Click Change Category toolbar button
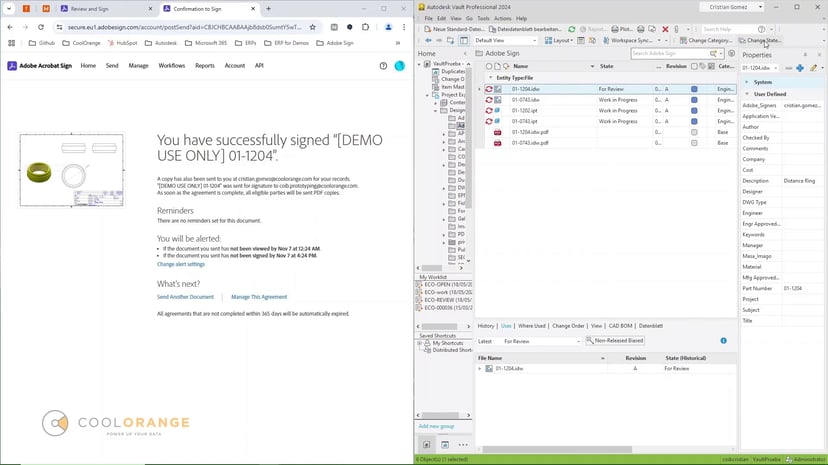Image resolution: width=828 pixels, height=465 pixels. tap(706, 40)
